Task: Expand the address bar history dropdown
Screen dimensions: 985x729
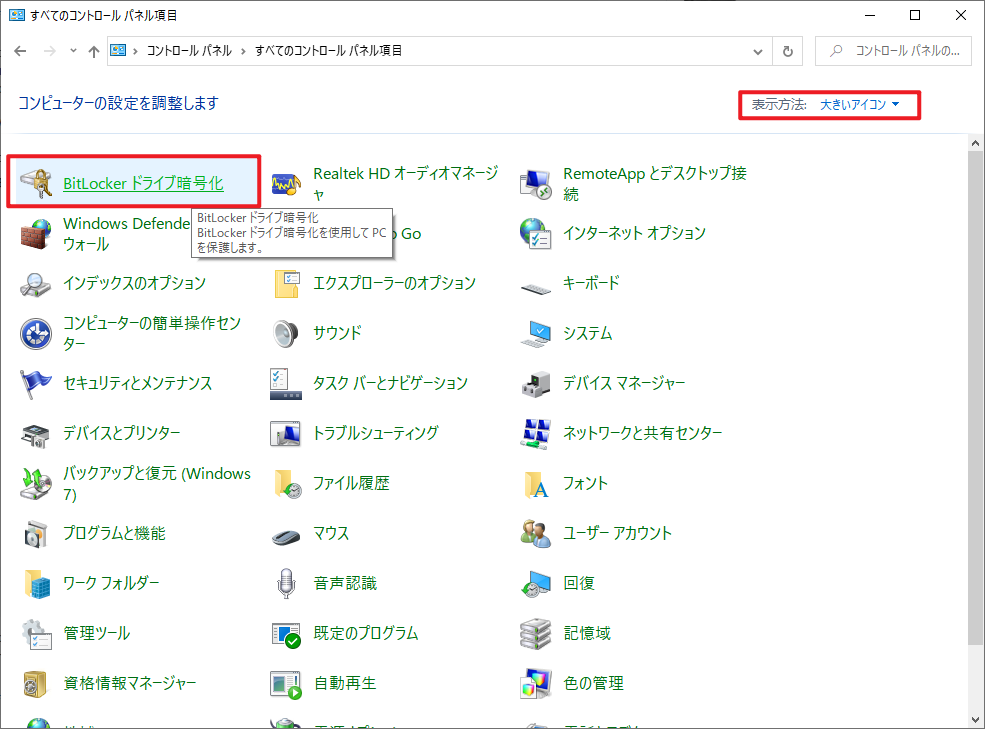Action: [x=758, y=52]
